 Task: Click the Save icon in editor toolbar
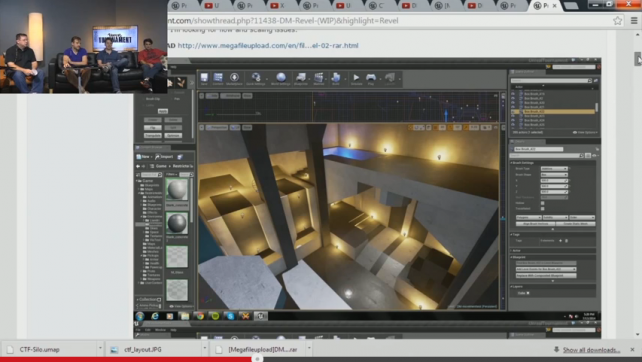click(204, 78)
